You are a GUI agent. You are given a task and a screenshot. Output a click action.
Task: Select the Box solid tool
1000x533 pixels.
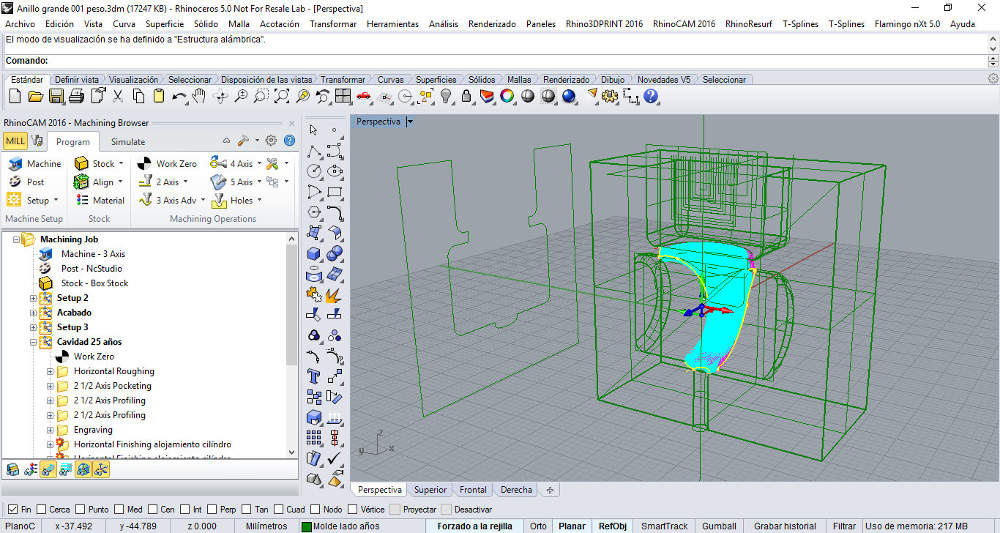click(x=314, y=253)
